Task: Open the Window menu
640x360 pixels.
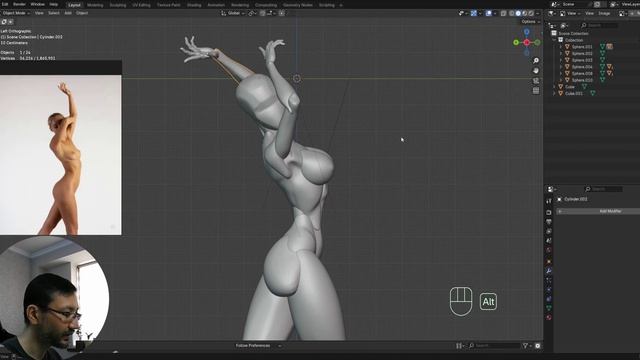Action: point(38,4)
